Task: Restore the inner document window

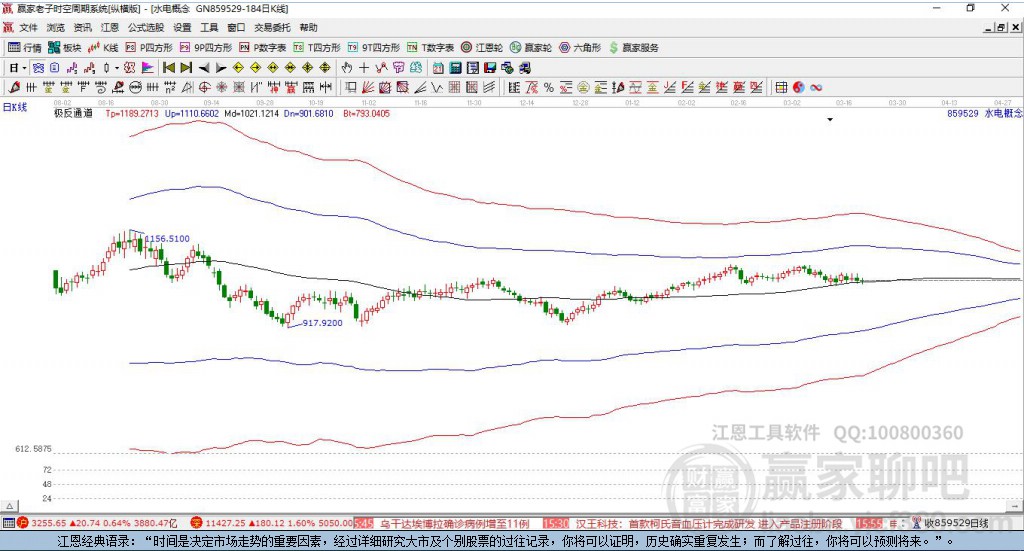Action: [1001, 27]
